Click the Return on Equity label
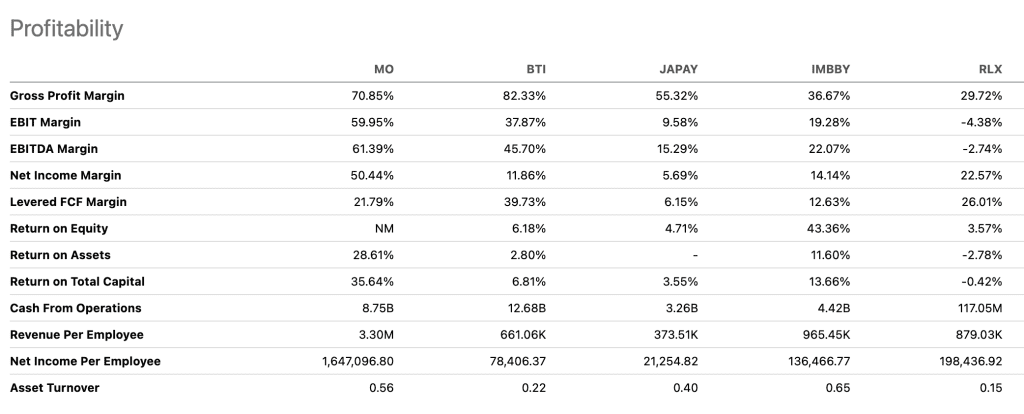This screenshot has height=414, width=1024. point(59,229)
